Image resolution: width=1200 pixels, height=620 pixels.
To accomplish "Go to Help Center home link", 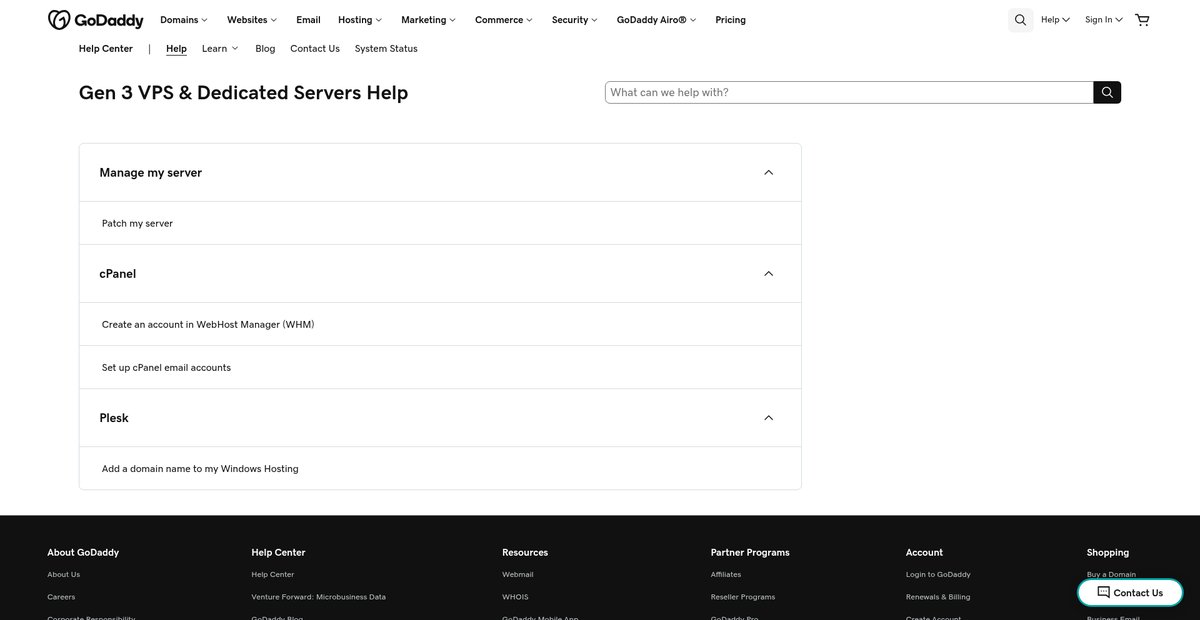I will point(106,48).
